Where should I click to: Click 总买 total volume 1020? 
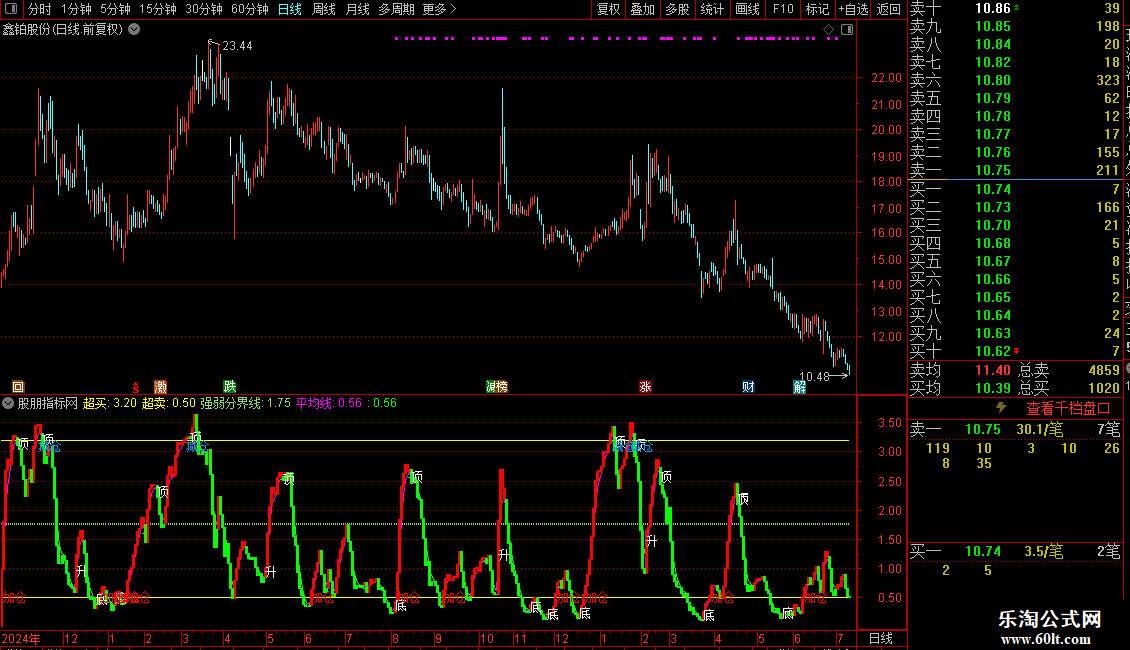(x=1104, y=388)
